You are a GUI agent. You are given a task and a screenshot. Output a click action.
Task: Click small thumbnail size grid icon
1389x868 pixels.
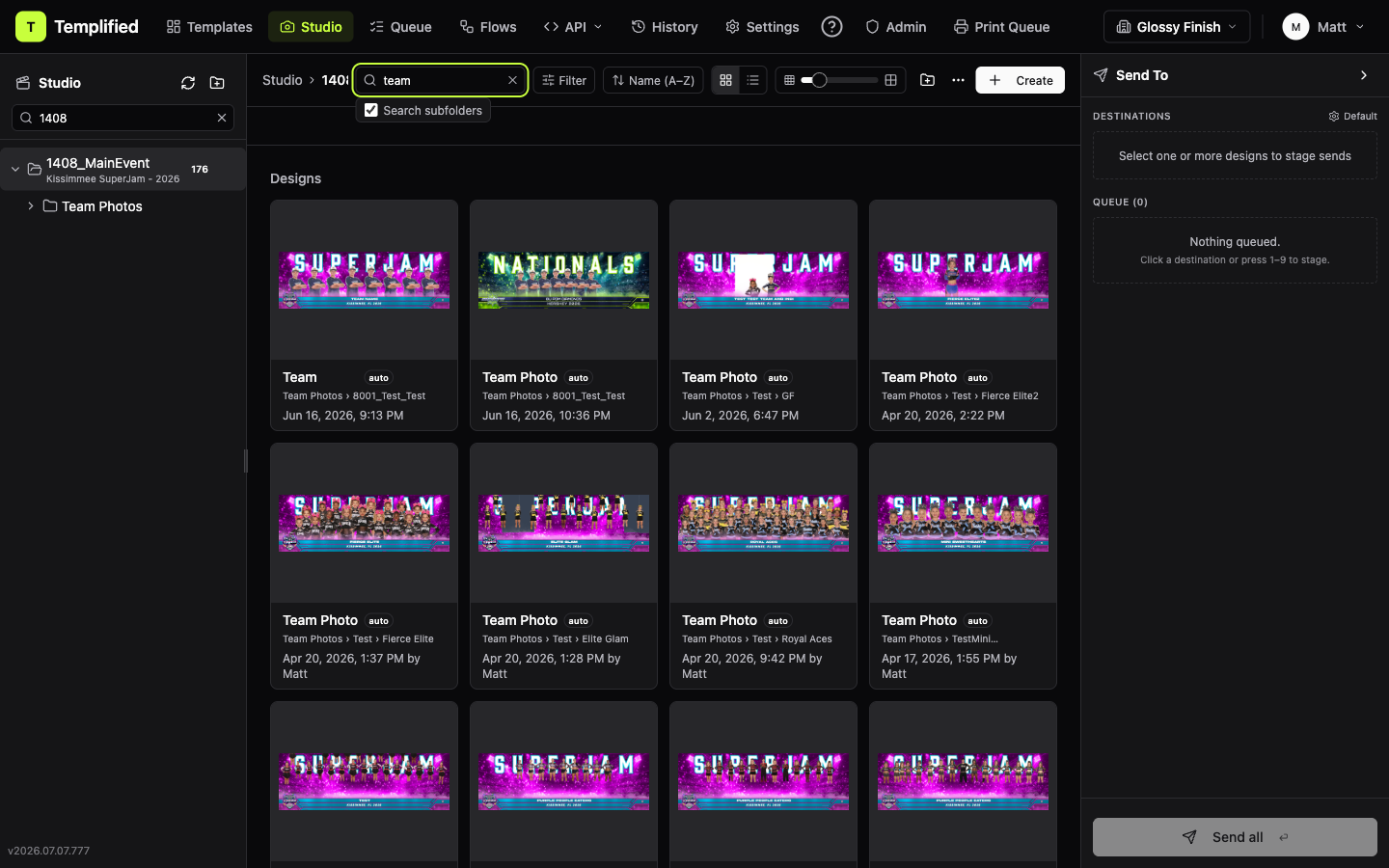pyautogui.click(x=789, y=80)
